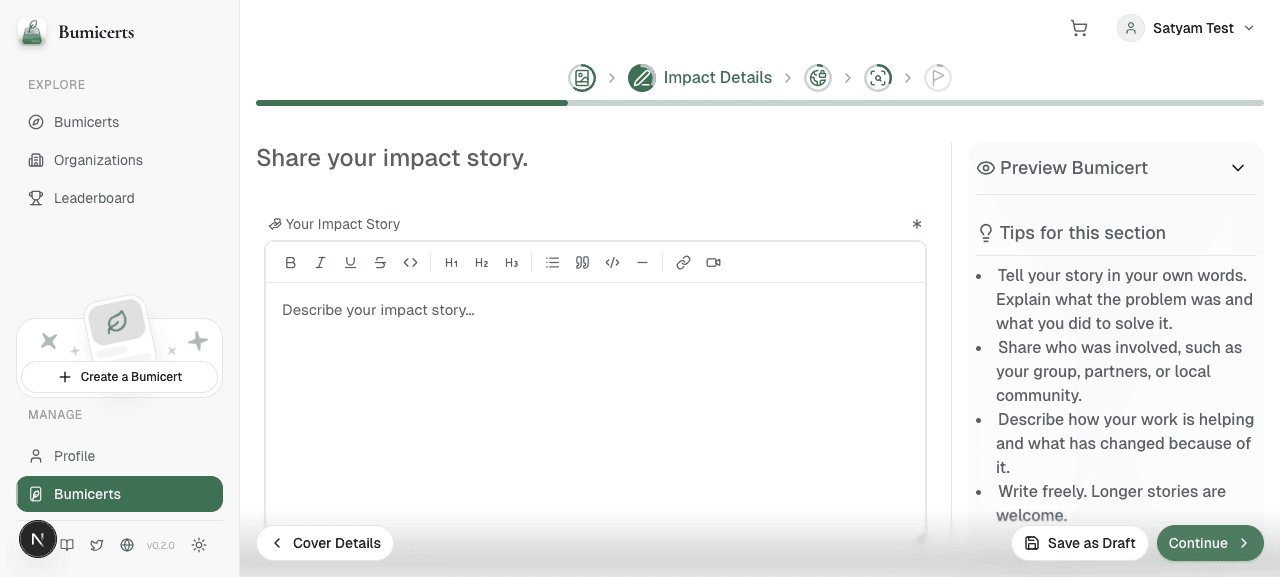Open the website globe icon
Screen dimensions: 1280x577
[127, 545]
